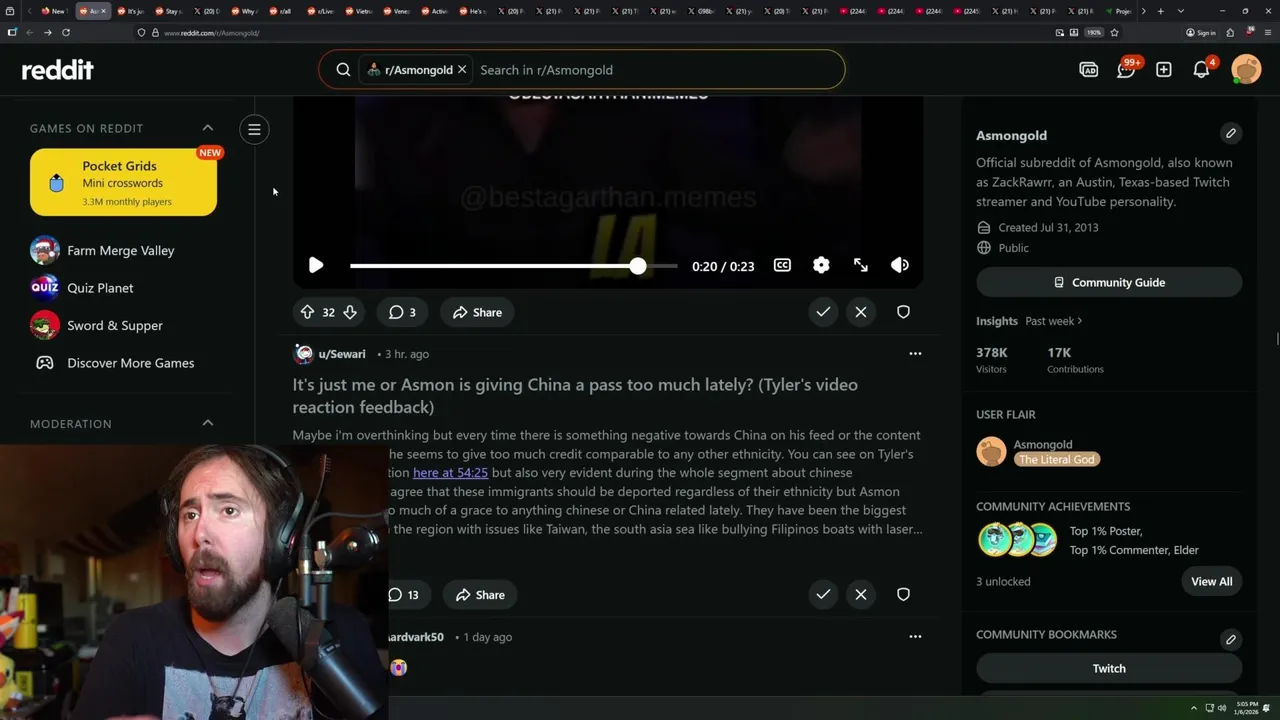Open the user flair avatar
The height and width of the screenshot is (720, 1280).
[992, 452]
